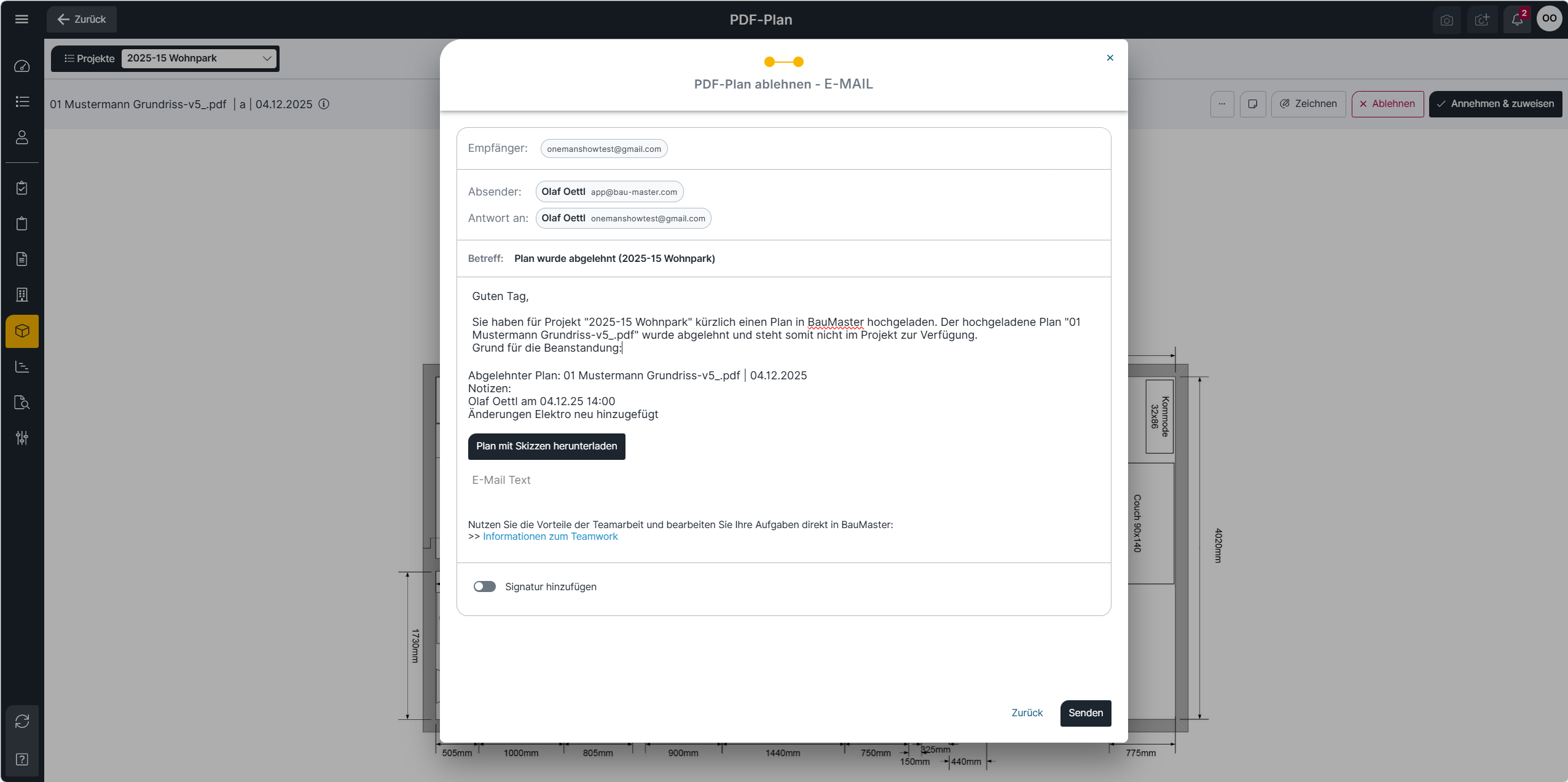Click the Senden button
Viewport: 1568px width, 782px height.
[x=1085, y=713]
